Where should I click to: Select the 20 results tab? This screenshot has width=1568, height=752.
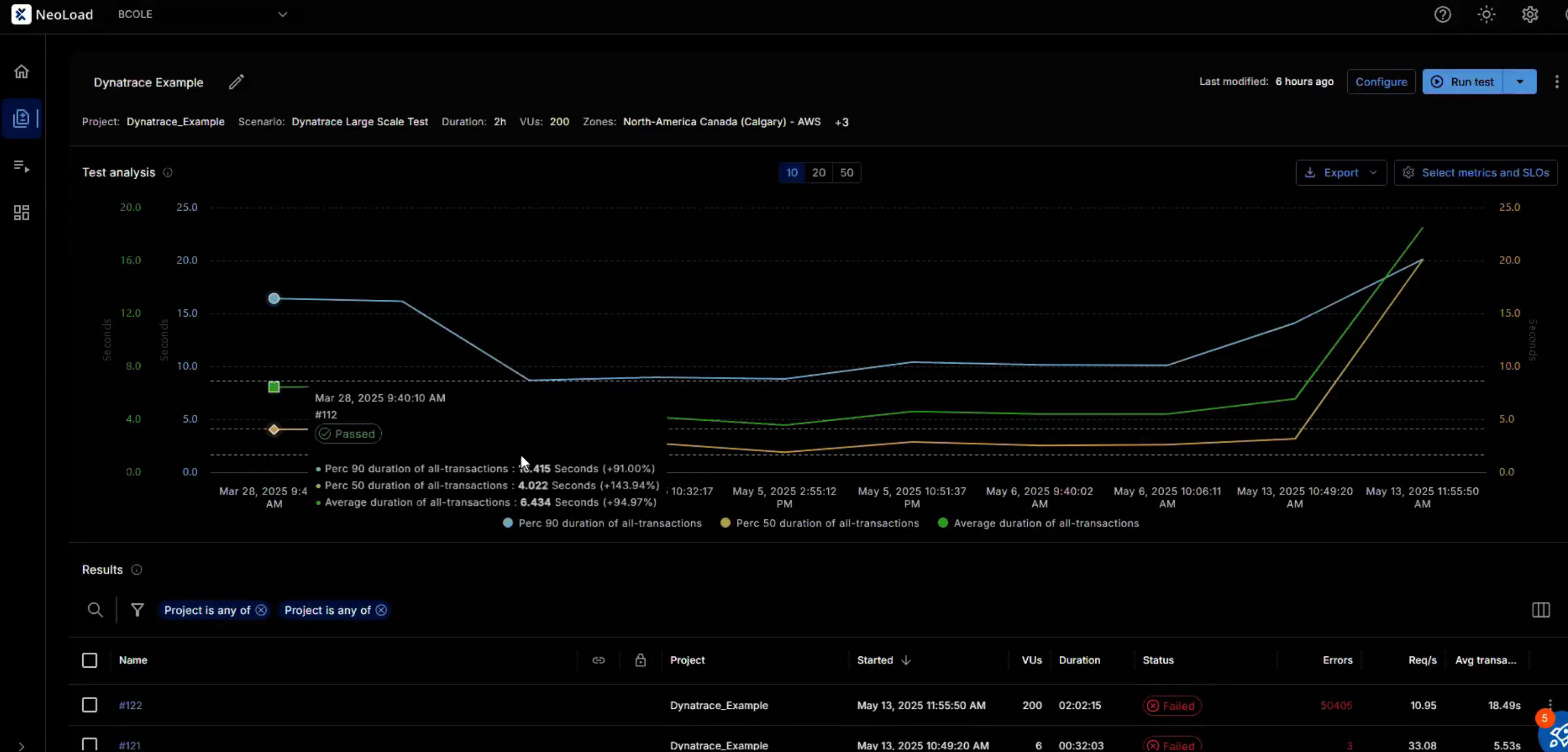tap(819, 173)
